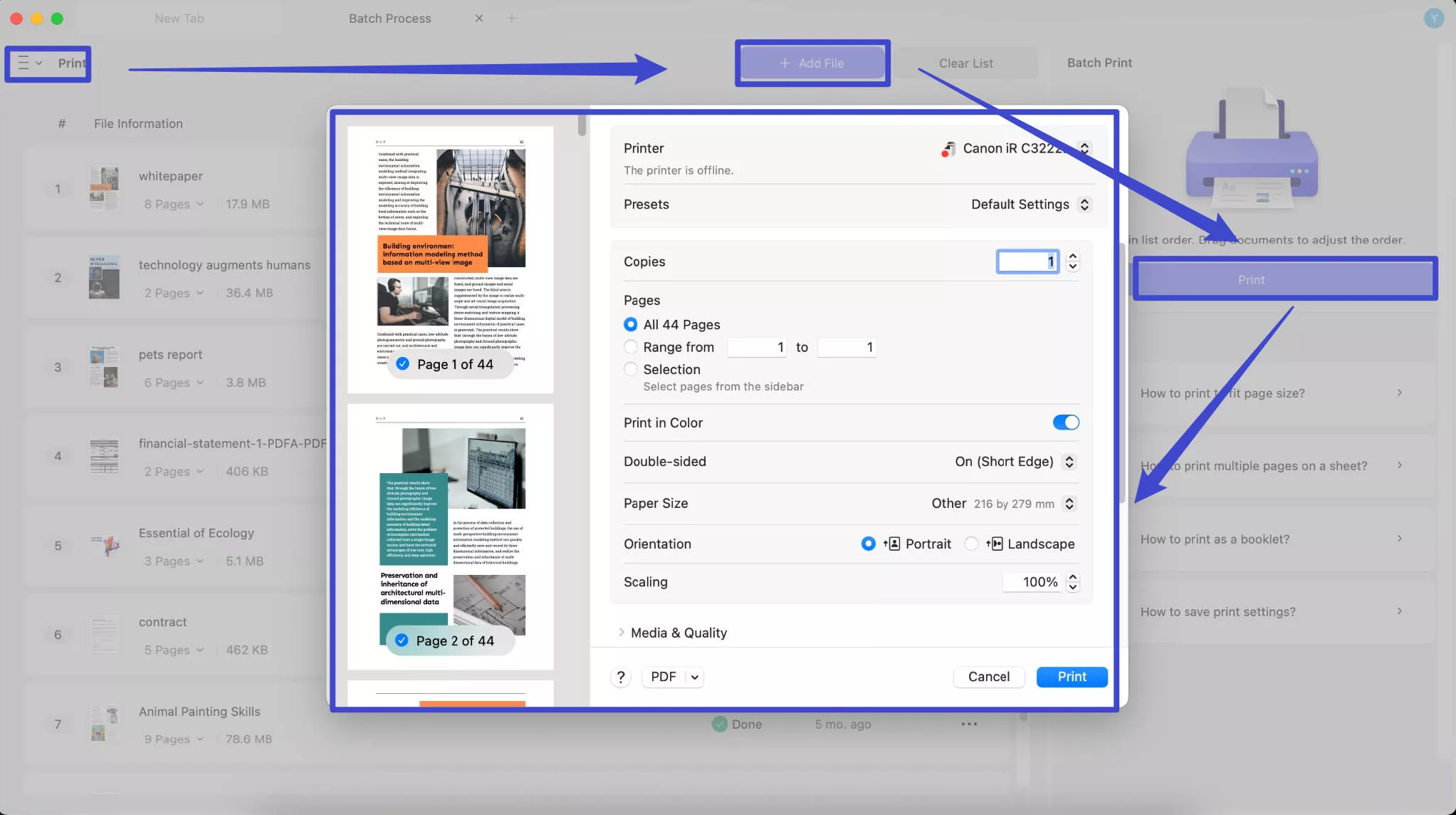Open the Double-sided dropdown
The image size is (1456, 815).
[1069, 462]
